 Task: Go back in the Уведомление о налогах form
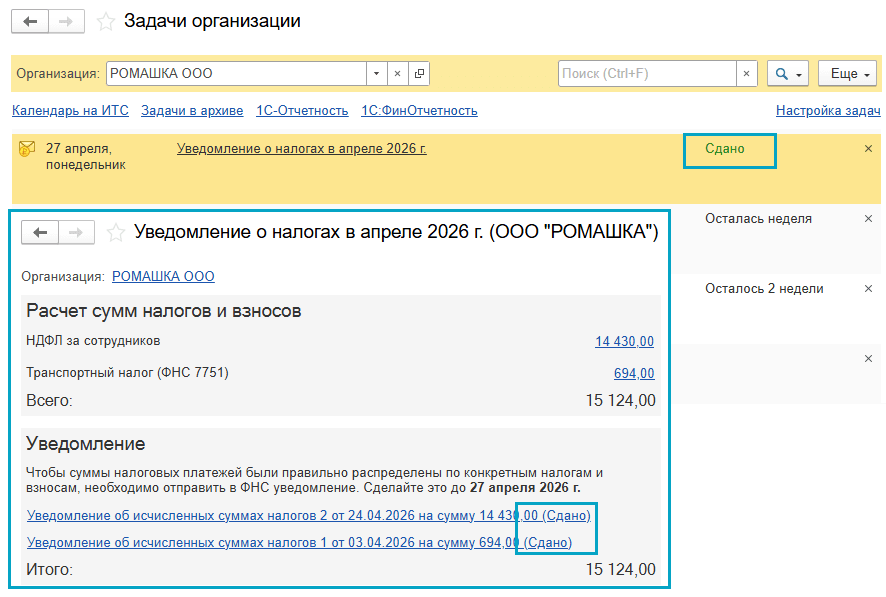click(x=40, y=232)
